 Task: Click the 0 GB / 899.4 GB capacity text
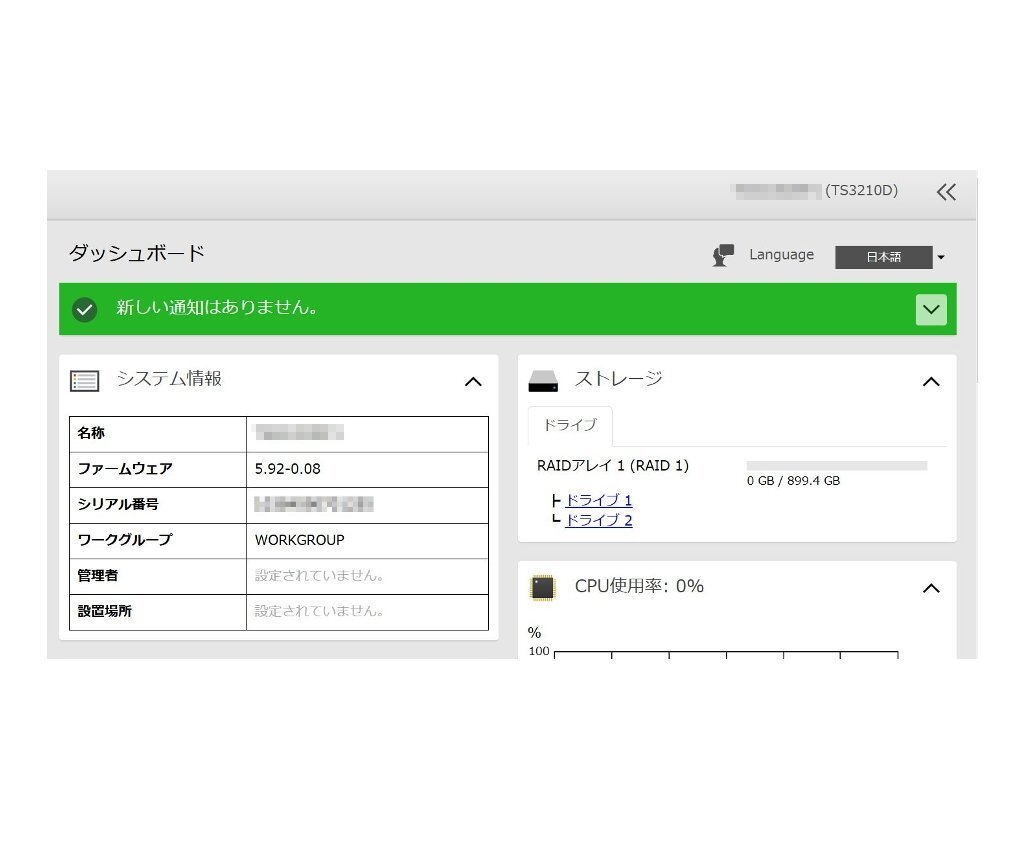[x=793, y=481]
